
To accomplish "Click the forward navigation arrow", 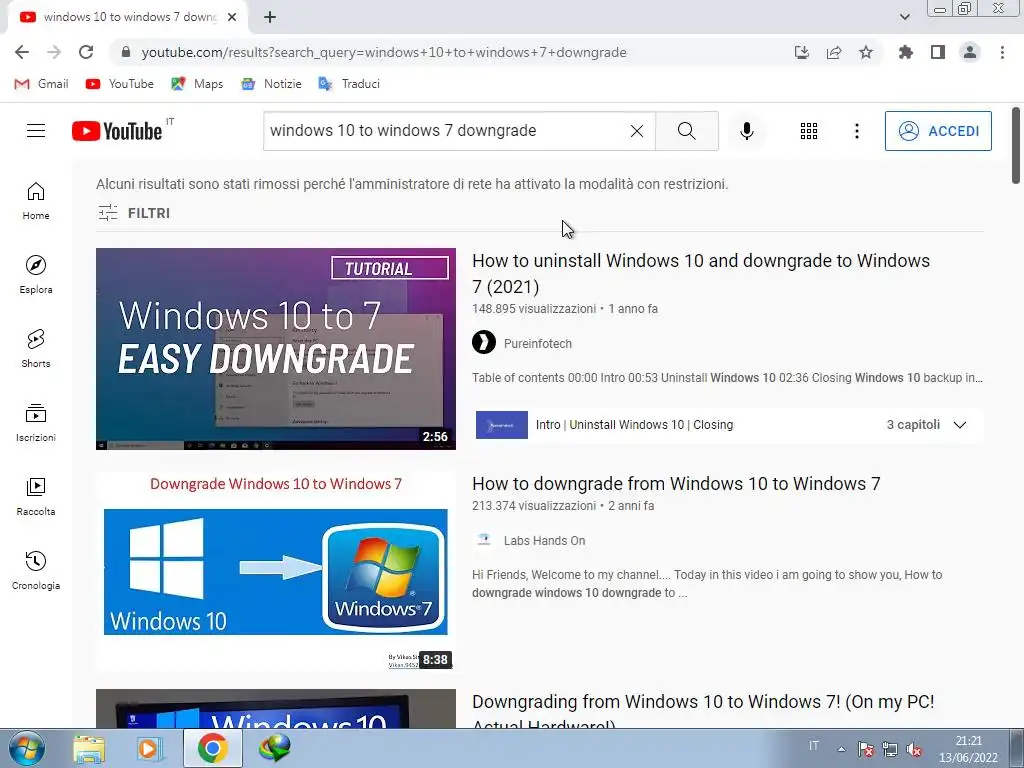I will pos(54,52).
